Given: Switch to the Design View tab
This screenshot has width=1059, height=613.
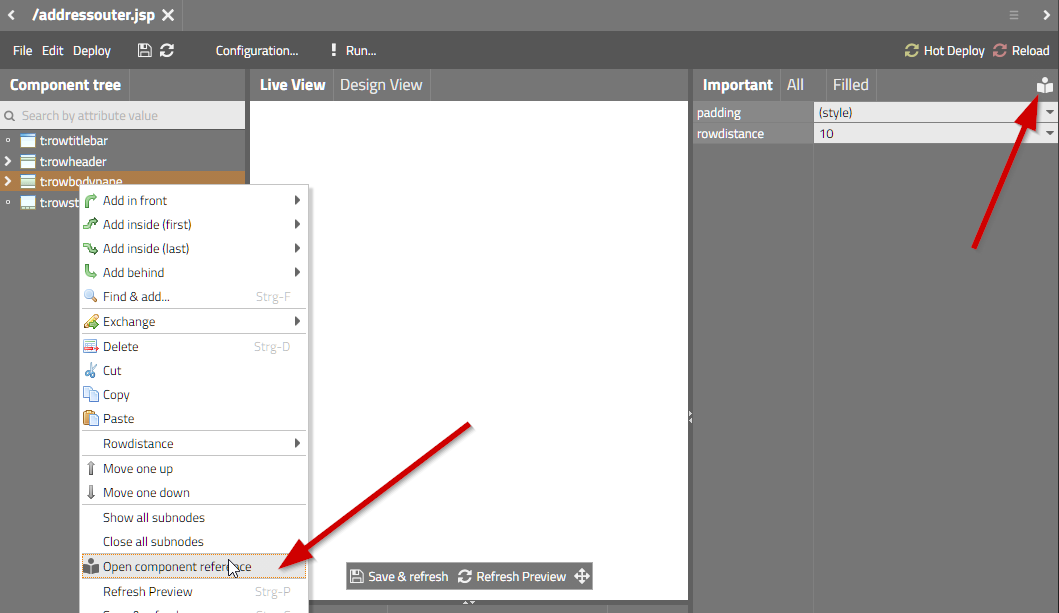Looking at the screenshot, I should pos(381,85).
